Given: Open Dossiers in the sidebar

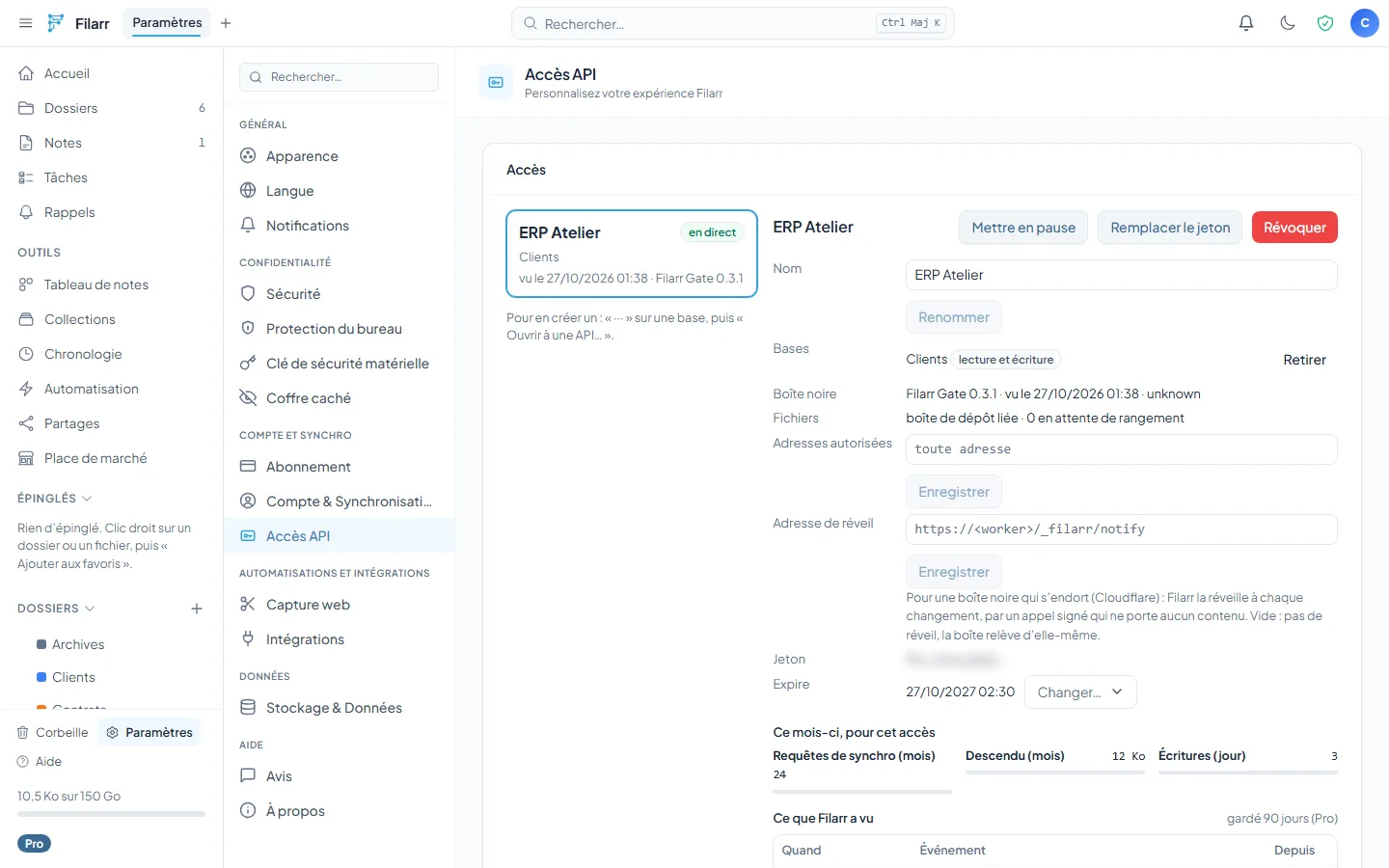Looking at the screenshot, I should pos(111,108).
